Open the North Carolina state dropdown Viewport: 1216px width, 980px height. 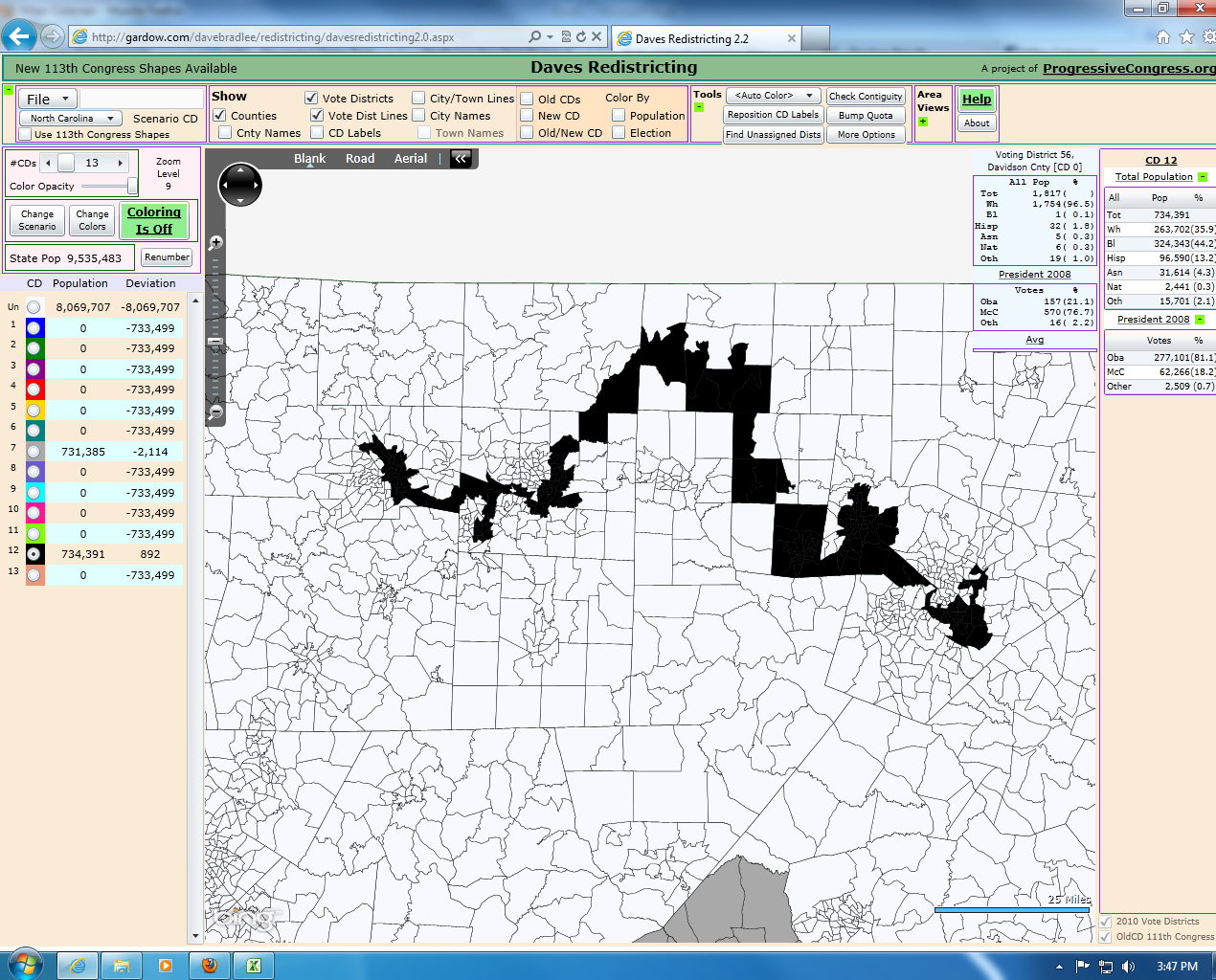point(71,119)
